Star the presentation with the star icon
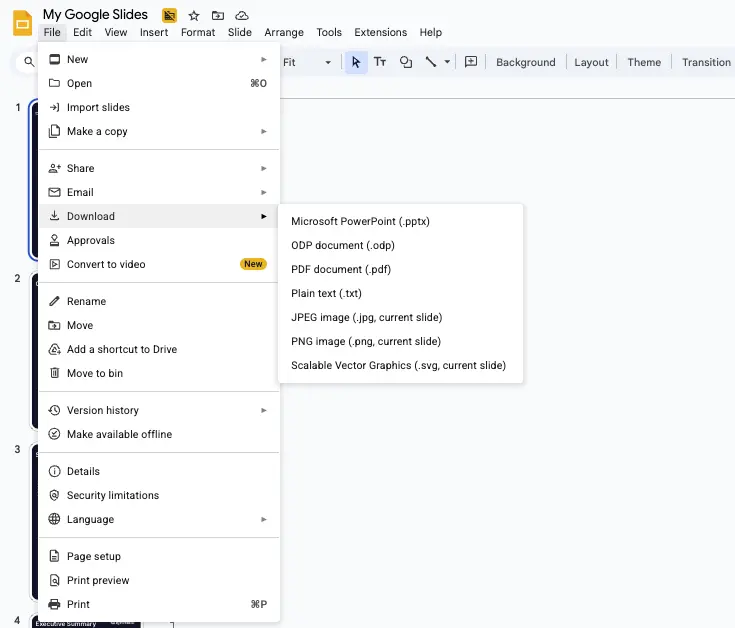The height and width of the screenshot is (628, 735). (194, 16)
